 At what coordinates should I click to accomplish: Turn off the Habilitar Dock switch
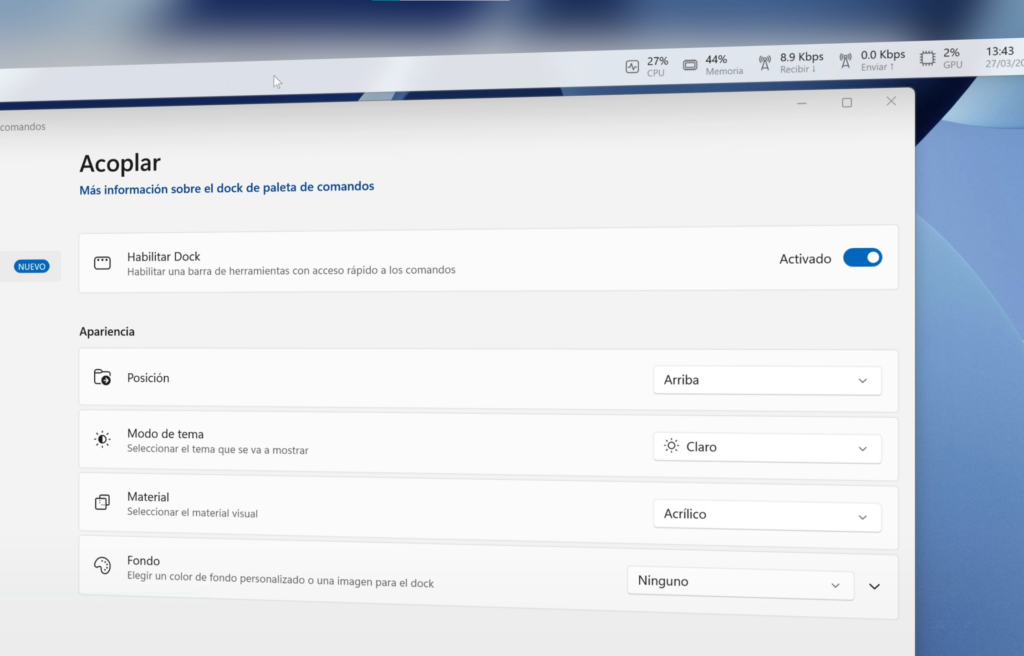862,257
